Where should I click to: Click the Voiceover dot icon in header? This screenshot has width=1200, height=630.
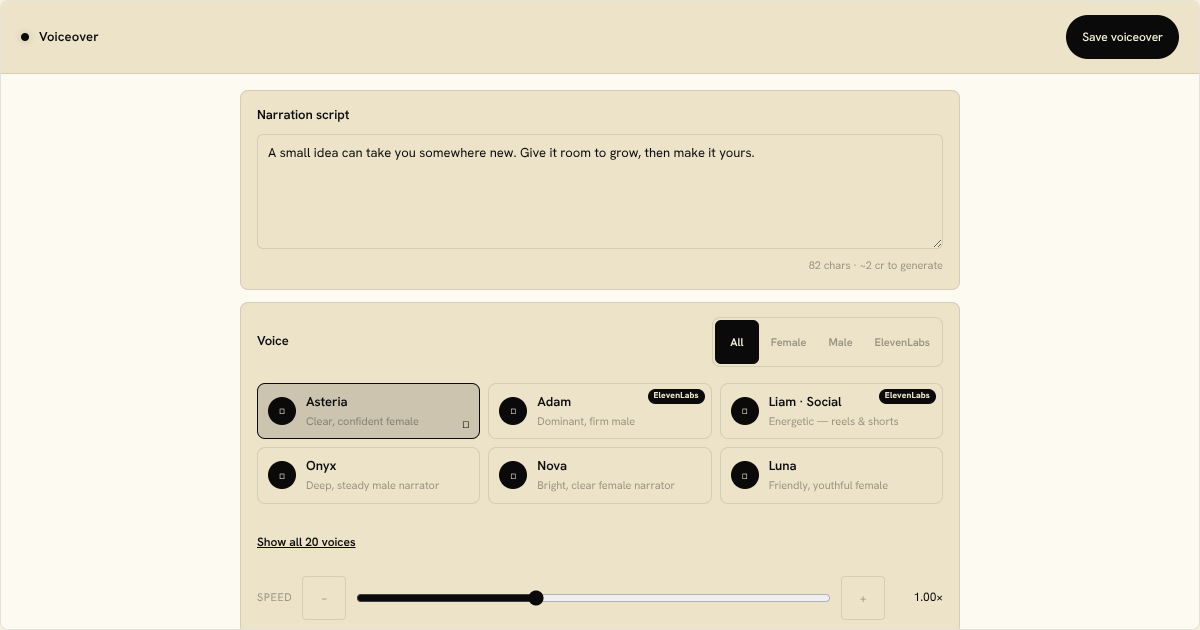tap(25, 37)
